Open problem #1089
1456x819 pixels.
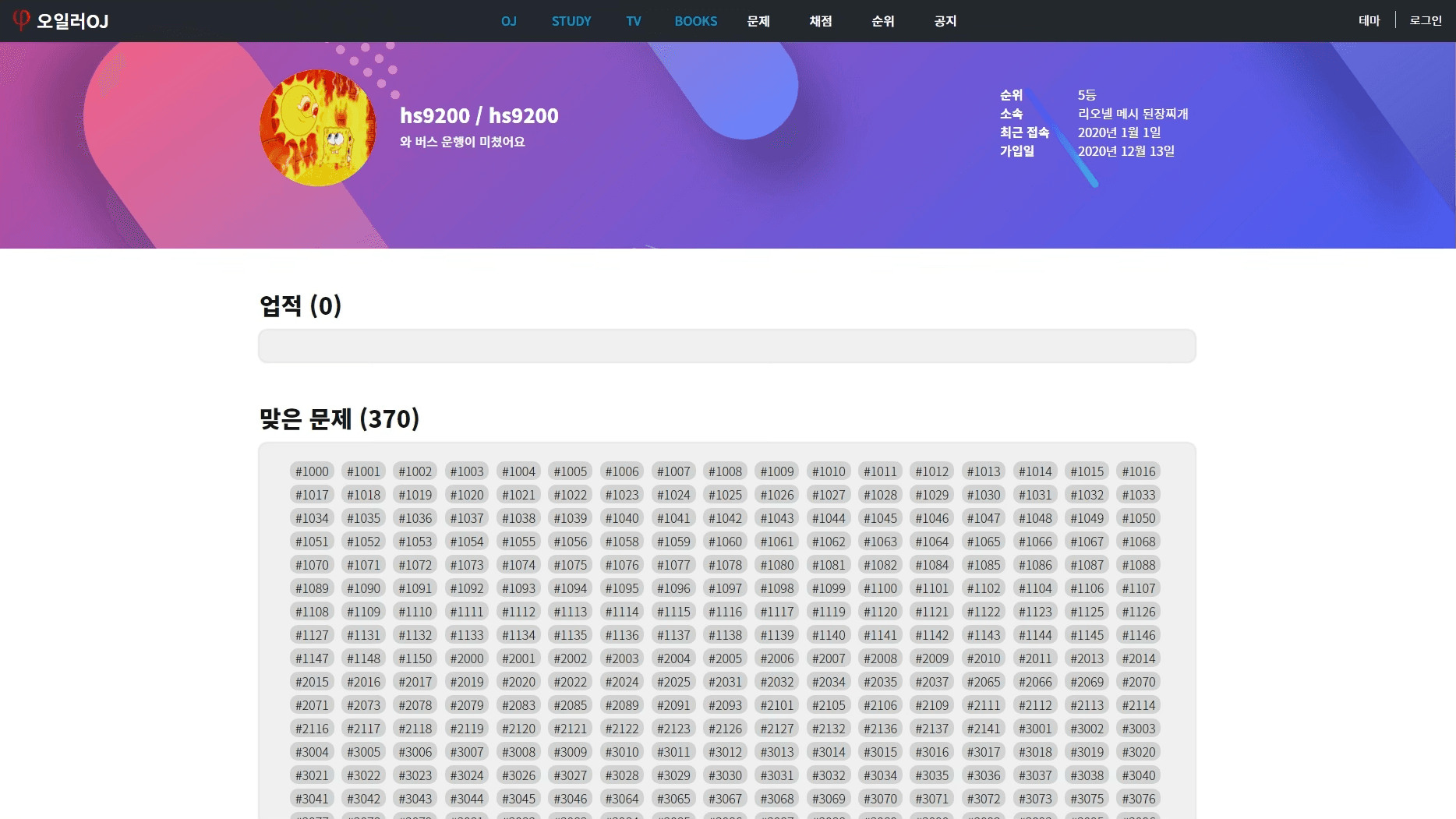pos(312,588)
